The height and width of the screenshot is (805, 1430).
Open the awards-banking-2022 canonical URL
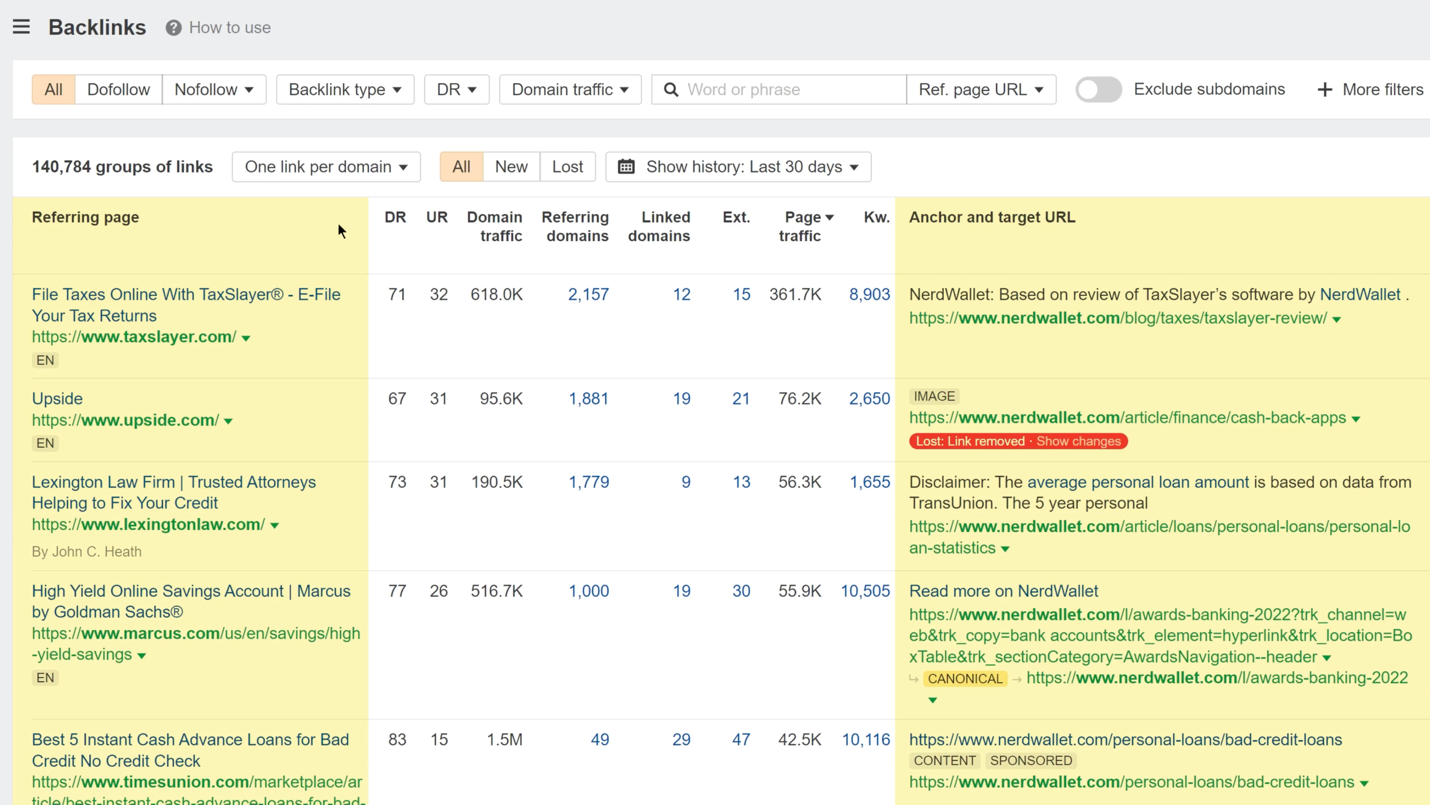click(1217, 678)
